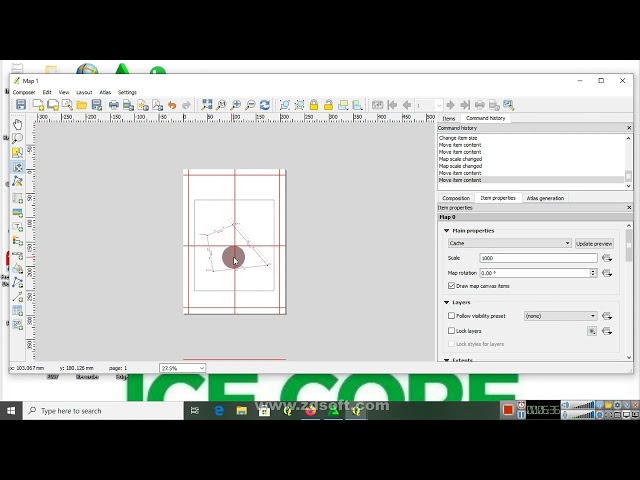
Task: Open the Settings menu
Action: [x=127, y=92]
